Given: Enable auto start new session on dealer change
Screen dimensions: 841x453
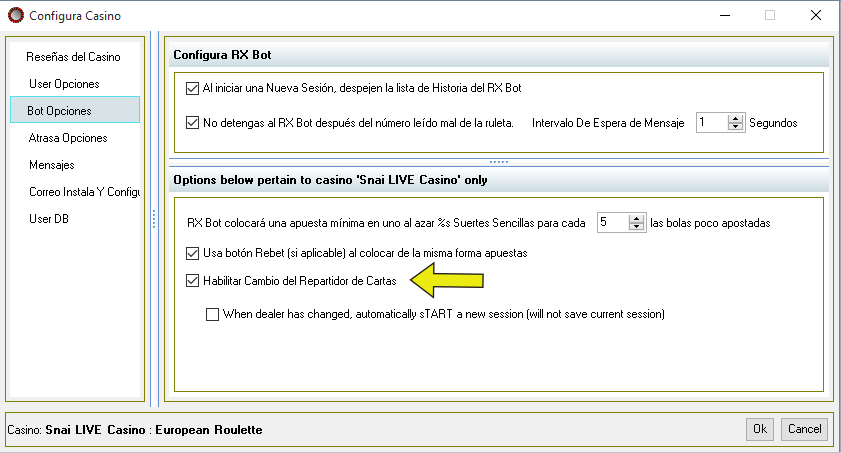Looking at the screenshot, I should pyautogui.click(x=212, y=314).
